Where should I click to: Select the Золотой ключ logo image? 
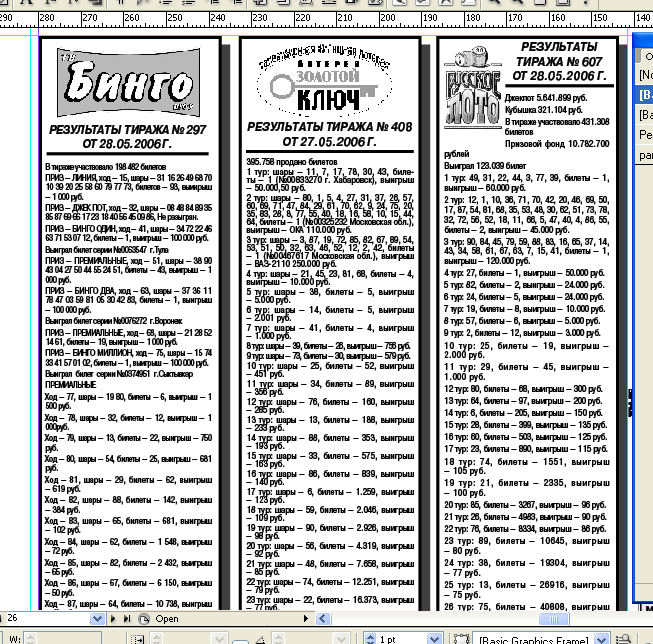tap(324, 80)
